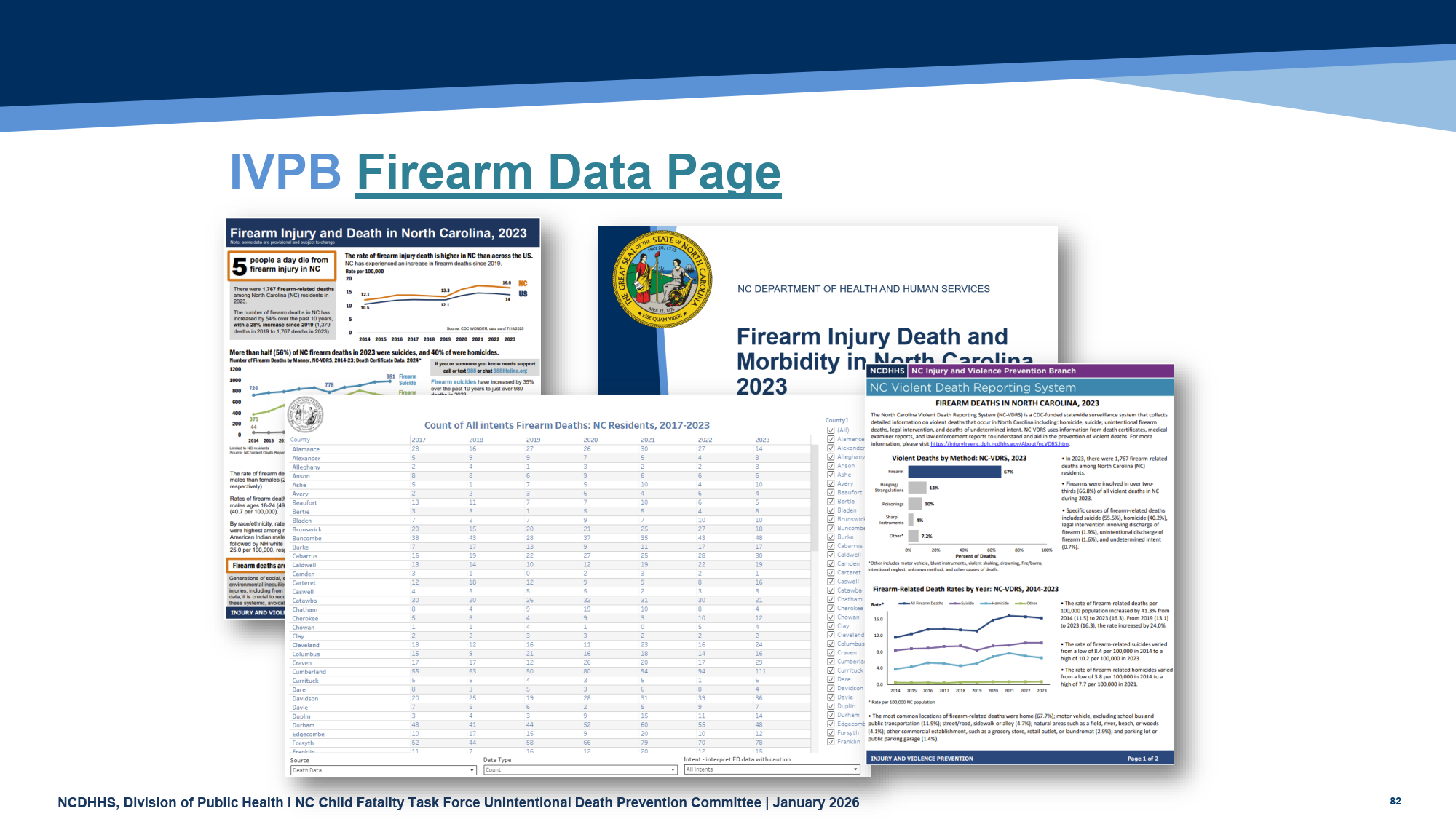Expand the Intent 'All Intents' dropdown
Image resolution: width=1456 pixels, height=819 pixels.
(772, 769)
